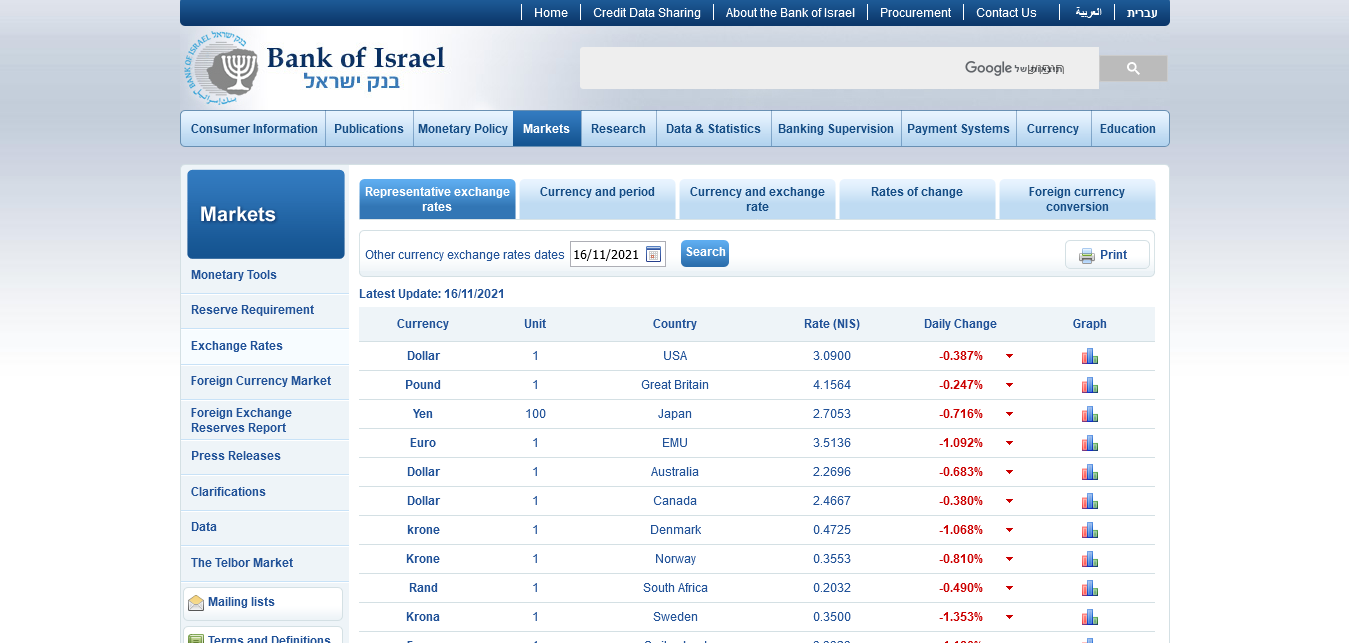Open the Monetary Policy menu
Screen dimensions: 1366x643
click(463, 129)
